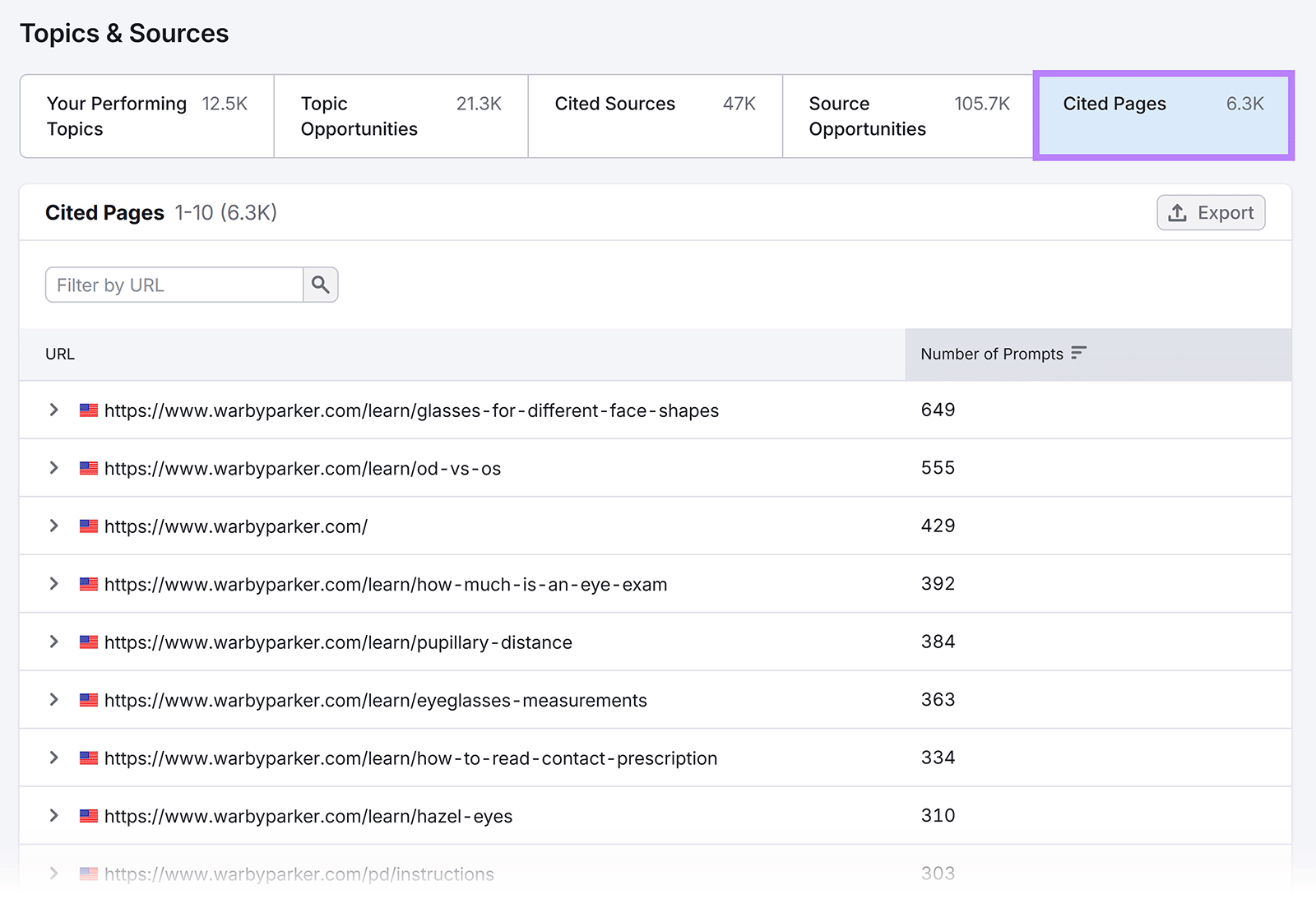
Task: Expand the warbyparker.com homepage row
Action: tap(54, 526)
